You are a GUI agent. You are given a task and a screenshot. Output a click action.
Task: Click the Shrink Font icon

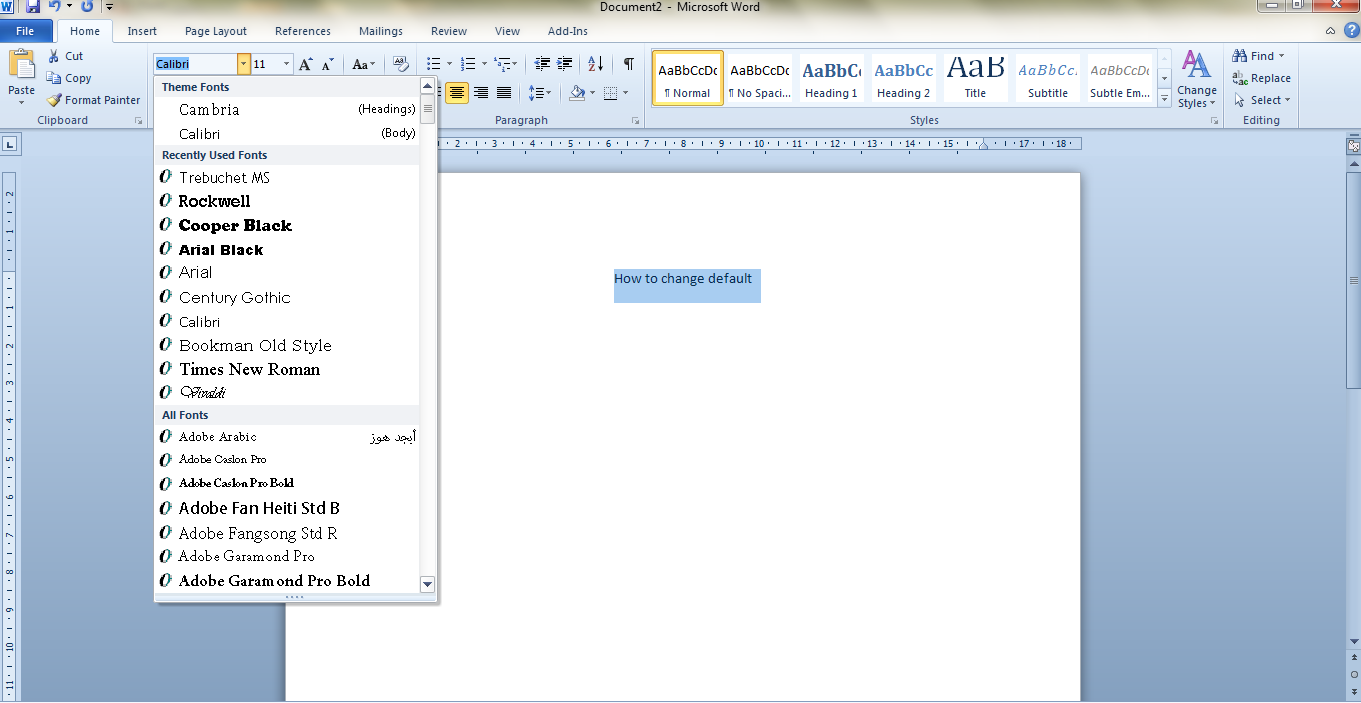click(x=328, y=64)
